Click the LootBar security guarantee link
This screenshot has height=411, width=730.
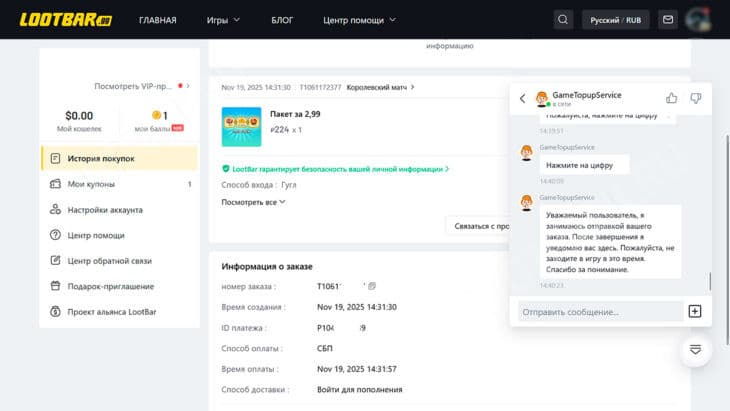pyautogui.click(x=336, y=169)
